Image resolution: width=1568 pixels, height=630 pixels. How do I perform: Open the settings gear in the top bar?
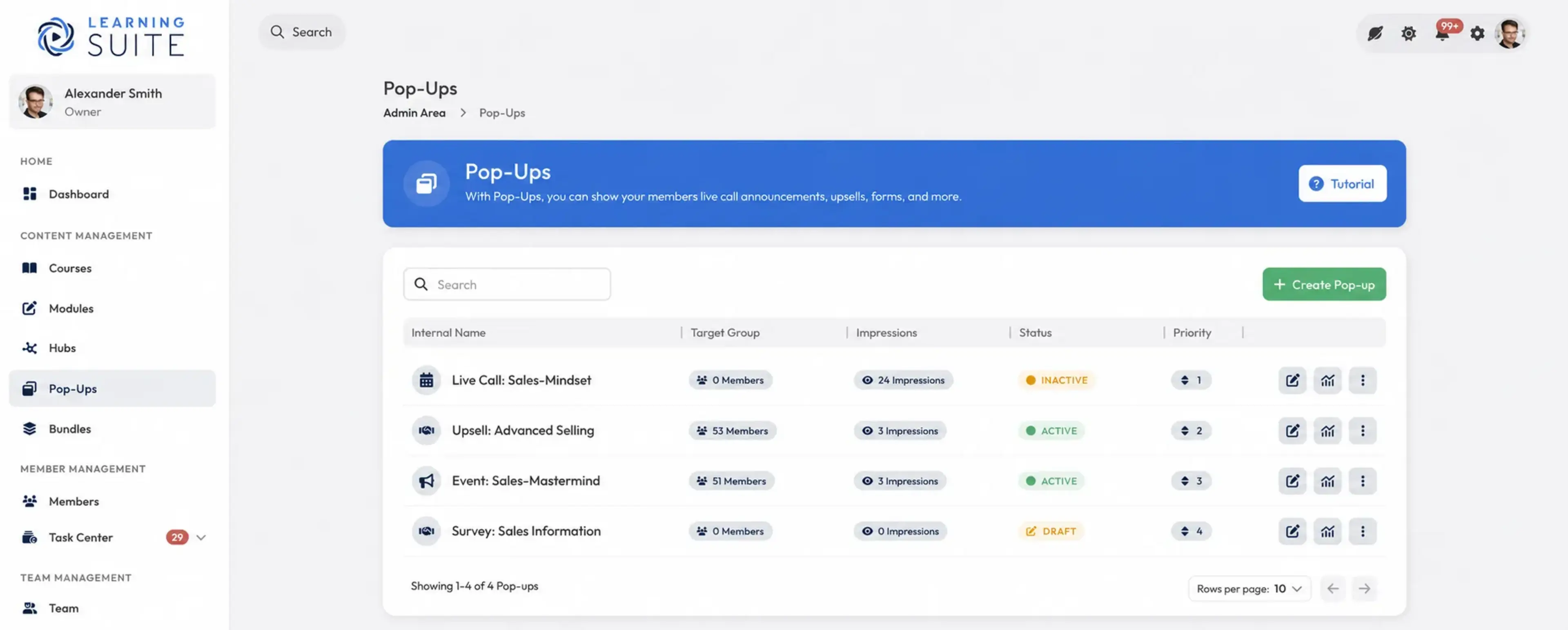point(1477,33)
